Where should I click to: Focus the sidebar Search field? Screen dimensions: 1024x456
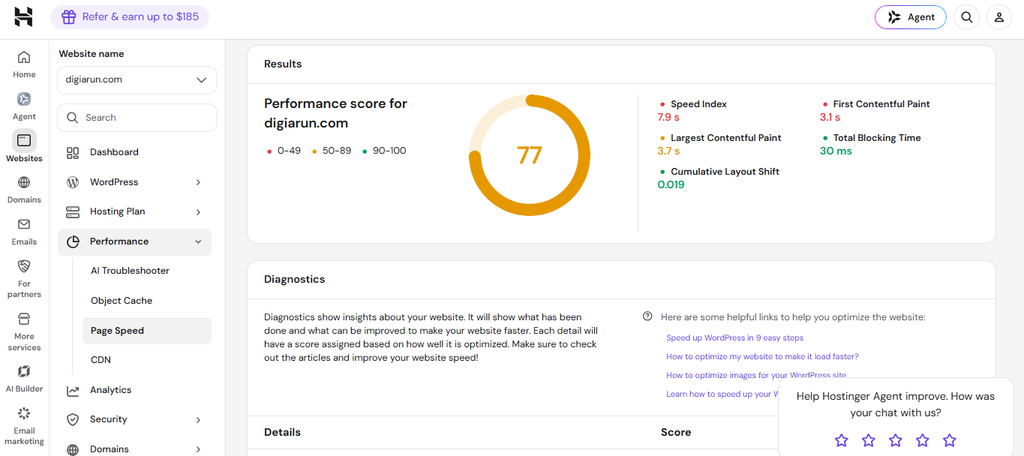tap(137, 118)
